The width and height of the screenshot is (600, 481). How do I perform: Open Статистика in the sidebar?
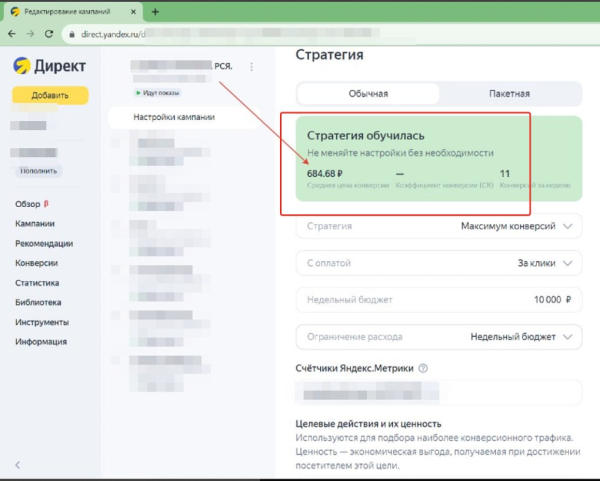point(37,283)
